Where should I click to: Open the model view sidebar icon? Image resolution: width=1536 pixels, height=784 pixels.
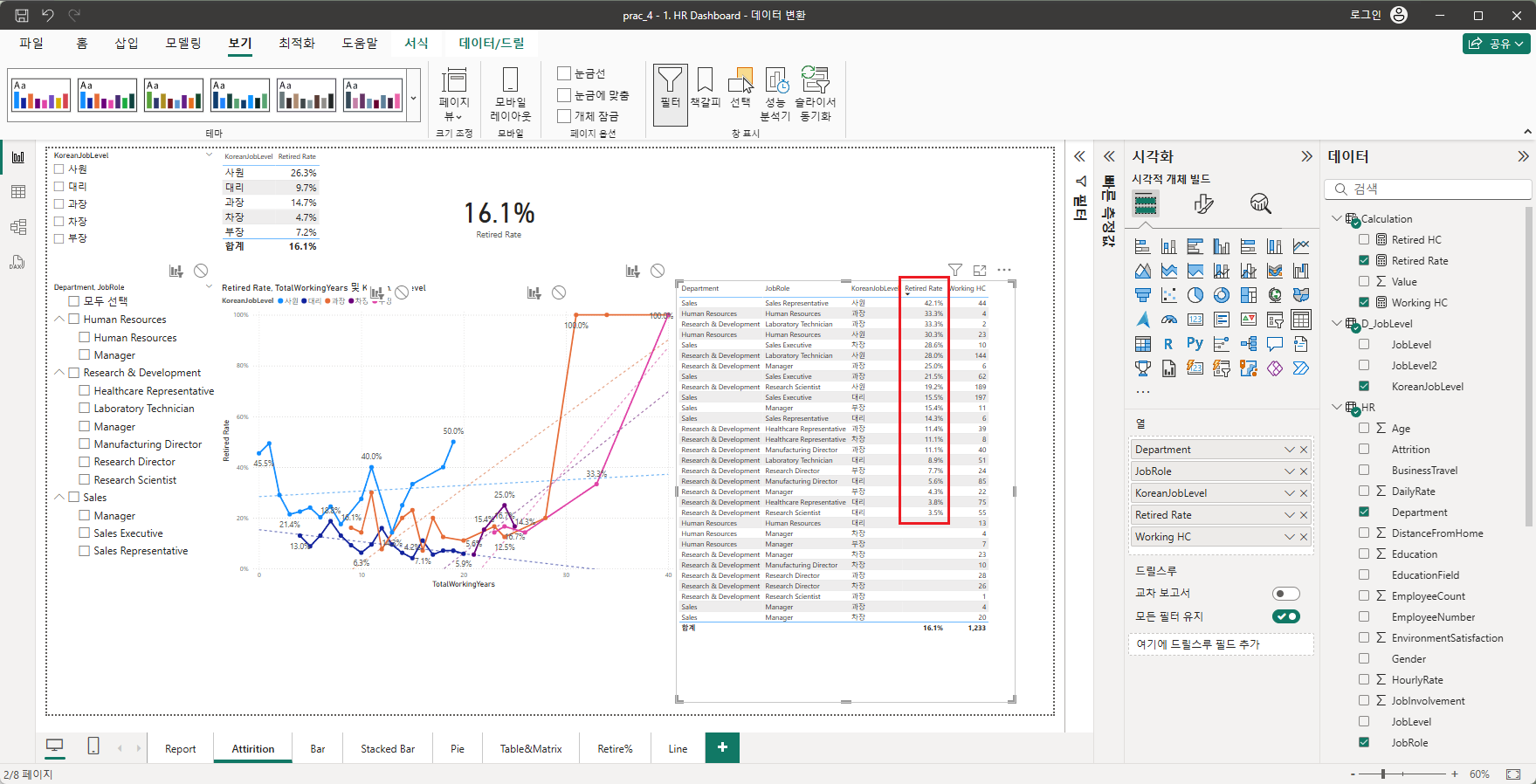pos(18,227)
